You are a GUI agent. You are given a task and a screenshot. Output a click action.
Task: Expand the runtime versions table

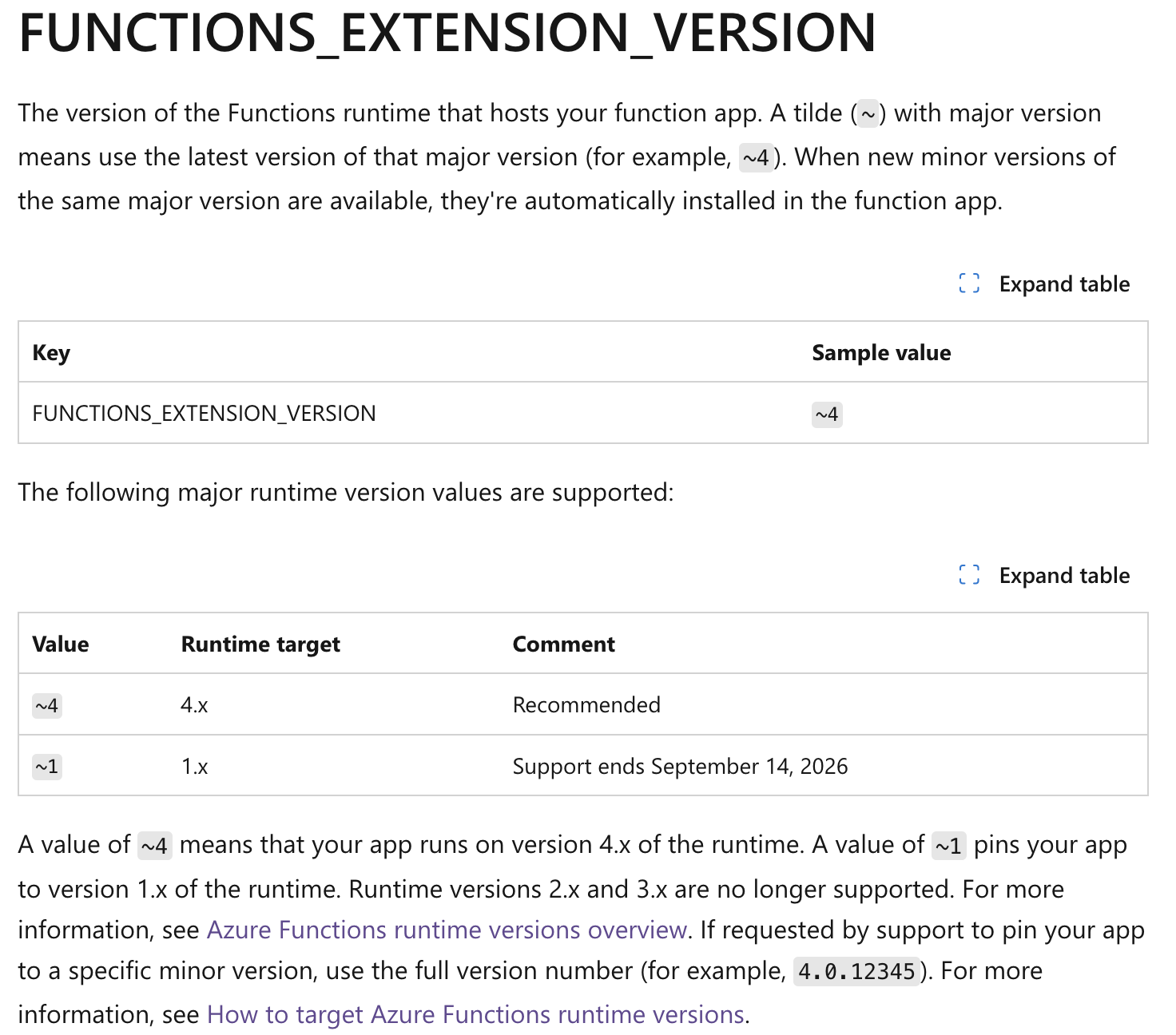[1064, 575]
